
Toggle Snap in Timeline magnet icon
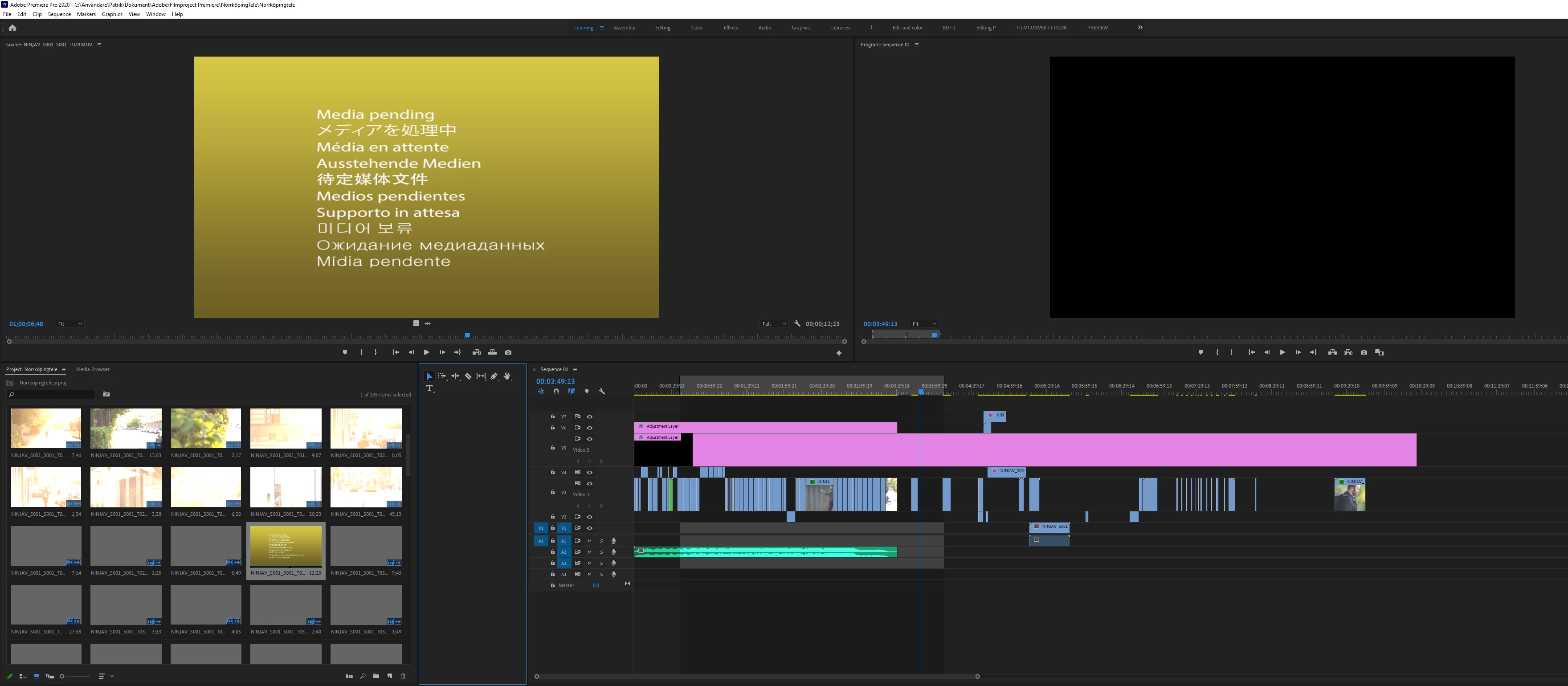[556, 392]
